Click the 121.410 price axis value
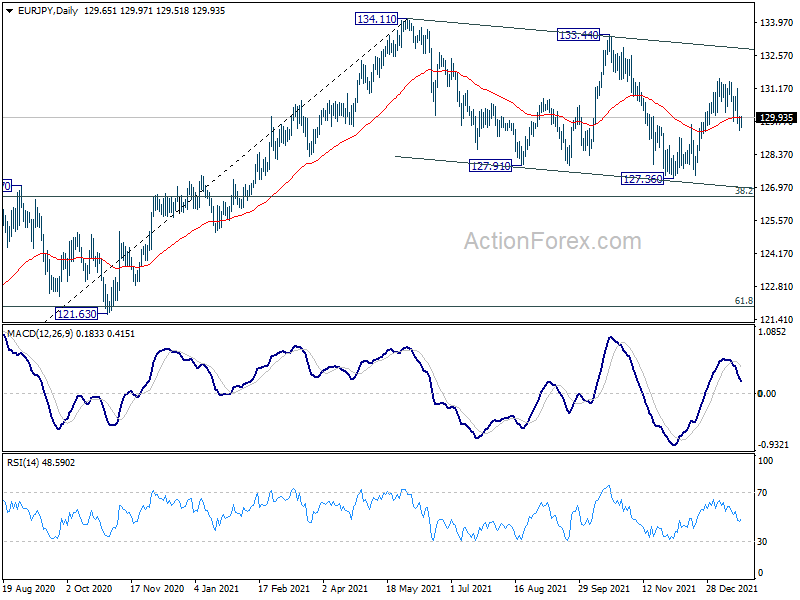The image size is (800, 600). 777,320
